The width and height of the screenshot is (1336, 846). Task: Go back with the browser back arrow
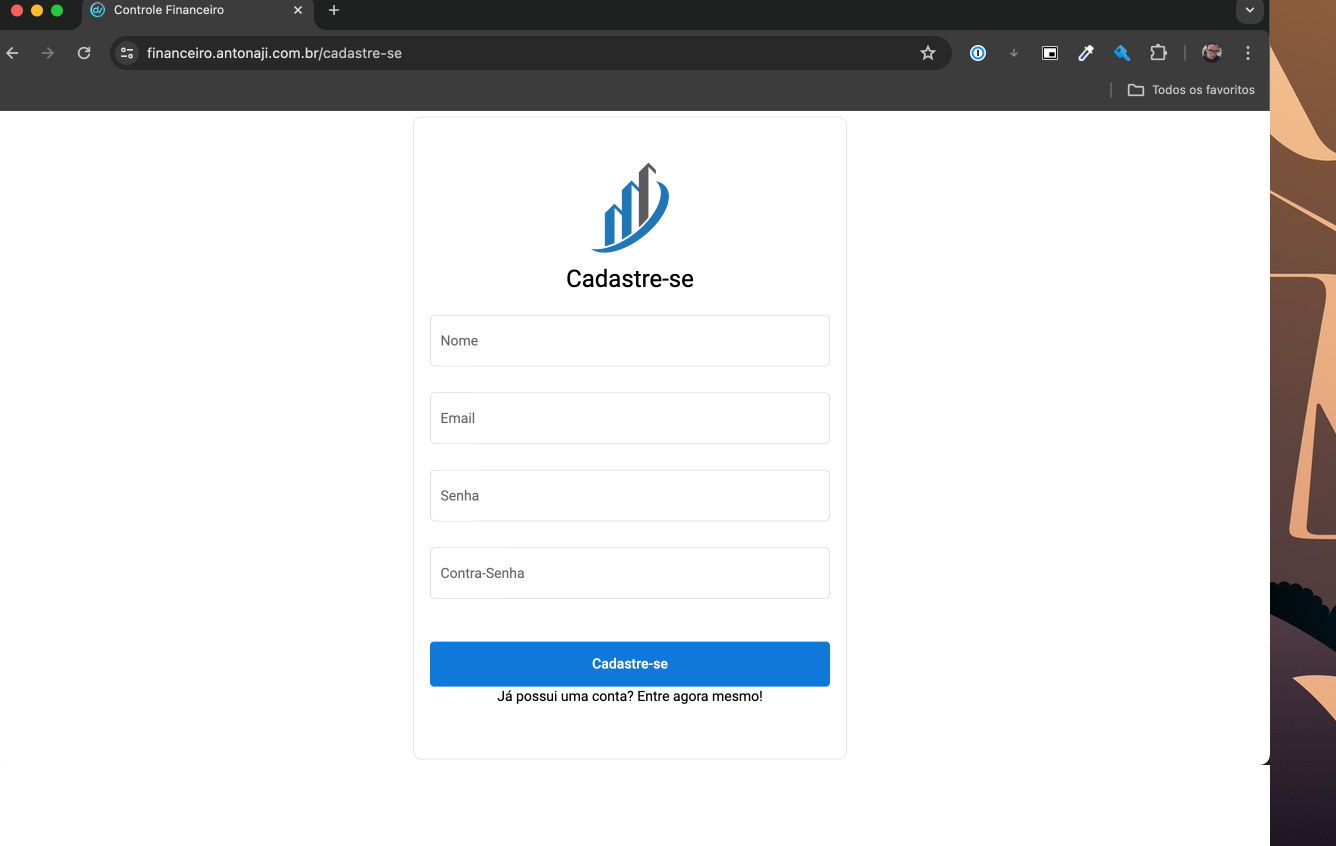pos(12,53)
